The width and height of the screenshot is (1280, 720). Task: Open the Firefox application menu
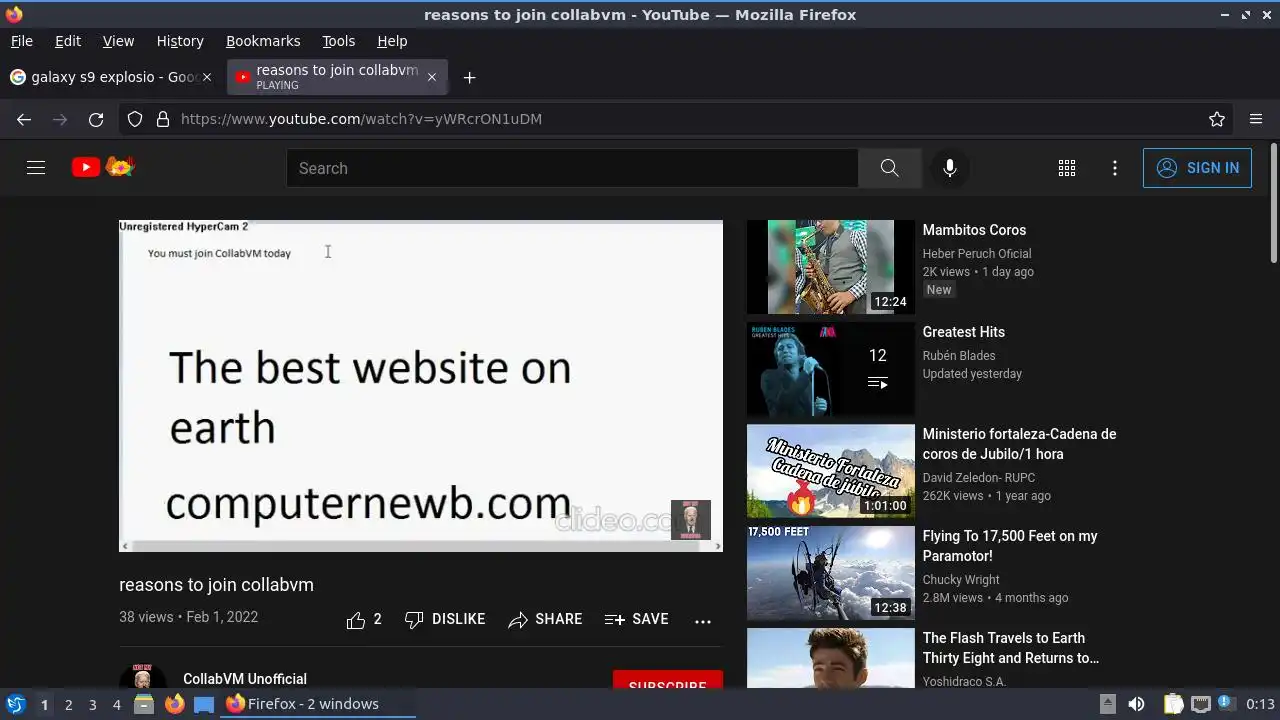tap(1256, 119)
